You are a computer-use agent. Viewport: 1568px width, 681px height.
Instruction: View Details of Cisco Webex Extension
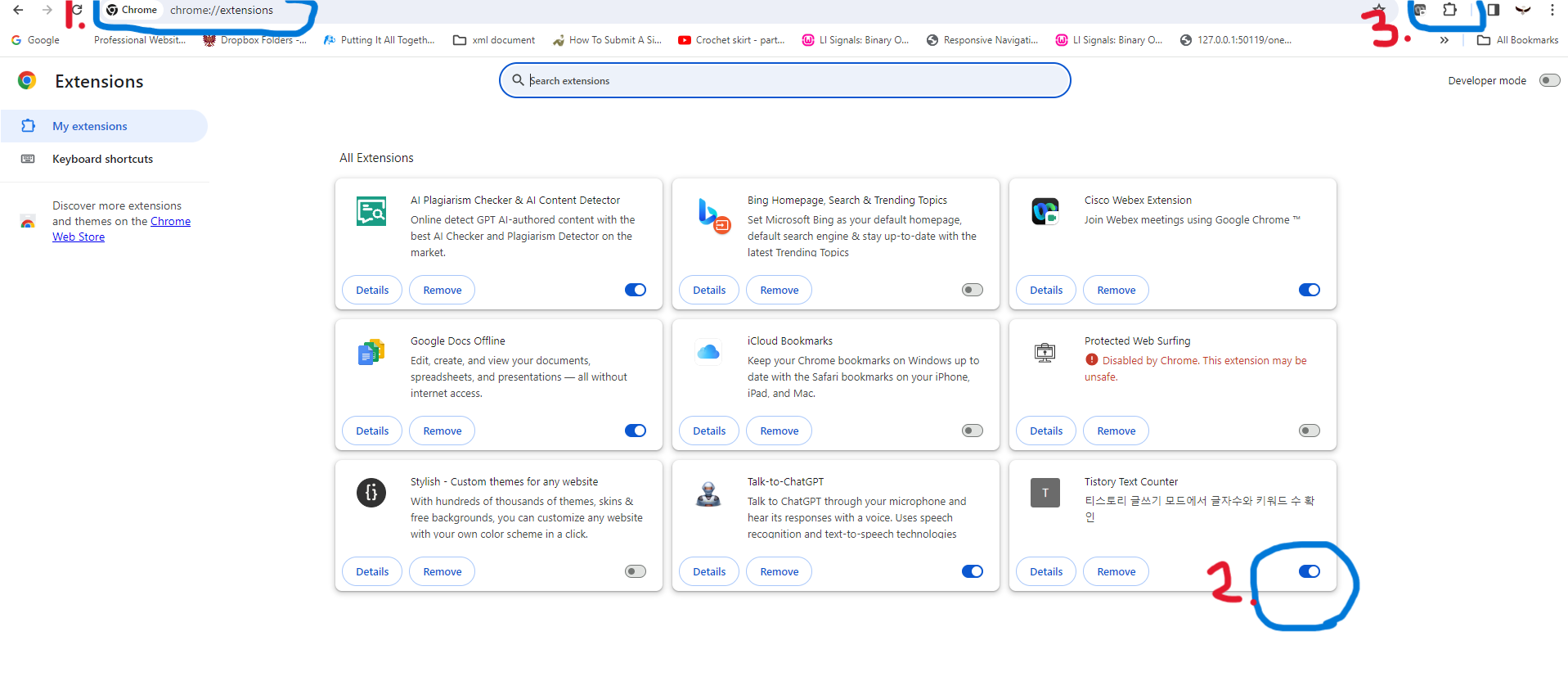(x=1046, y=290)
